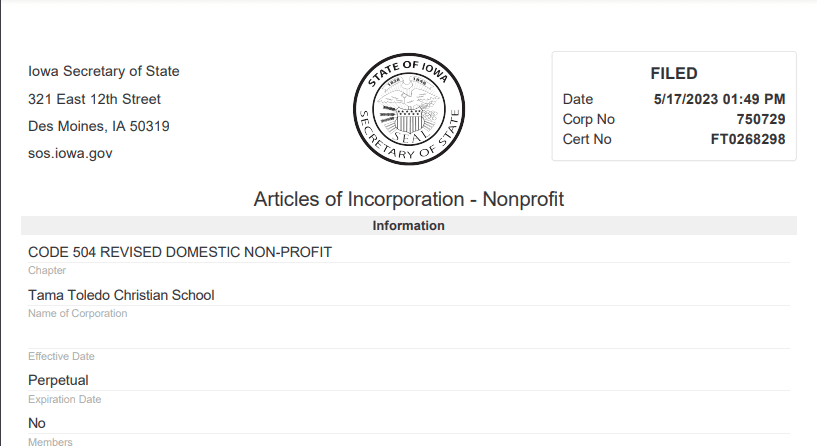Click the Effective Date field label
The image size is (817, 446).
(61, 357)
